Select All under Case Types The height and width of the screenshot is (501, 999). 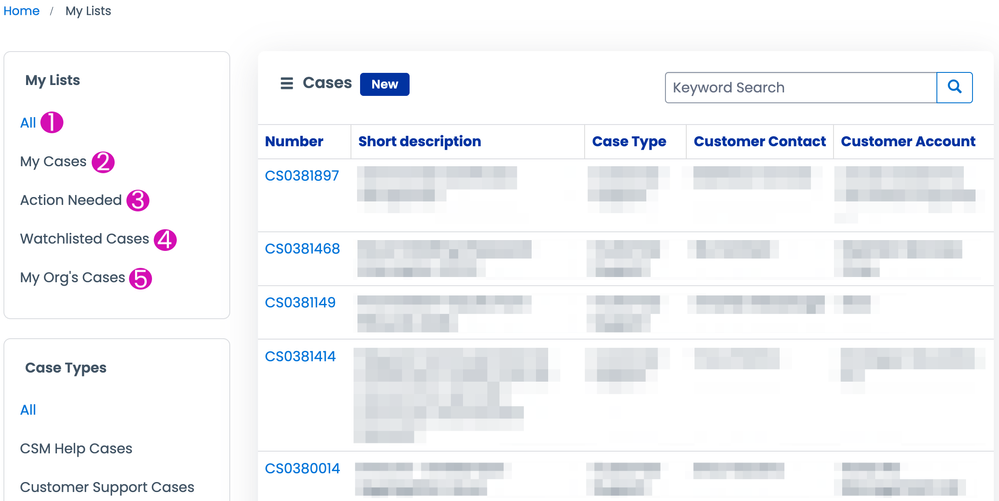click(x=28, y=410)
